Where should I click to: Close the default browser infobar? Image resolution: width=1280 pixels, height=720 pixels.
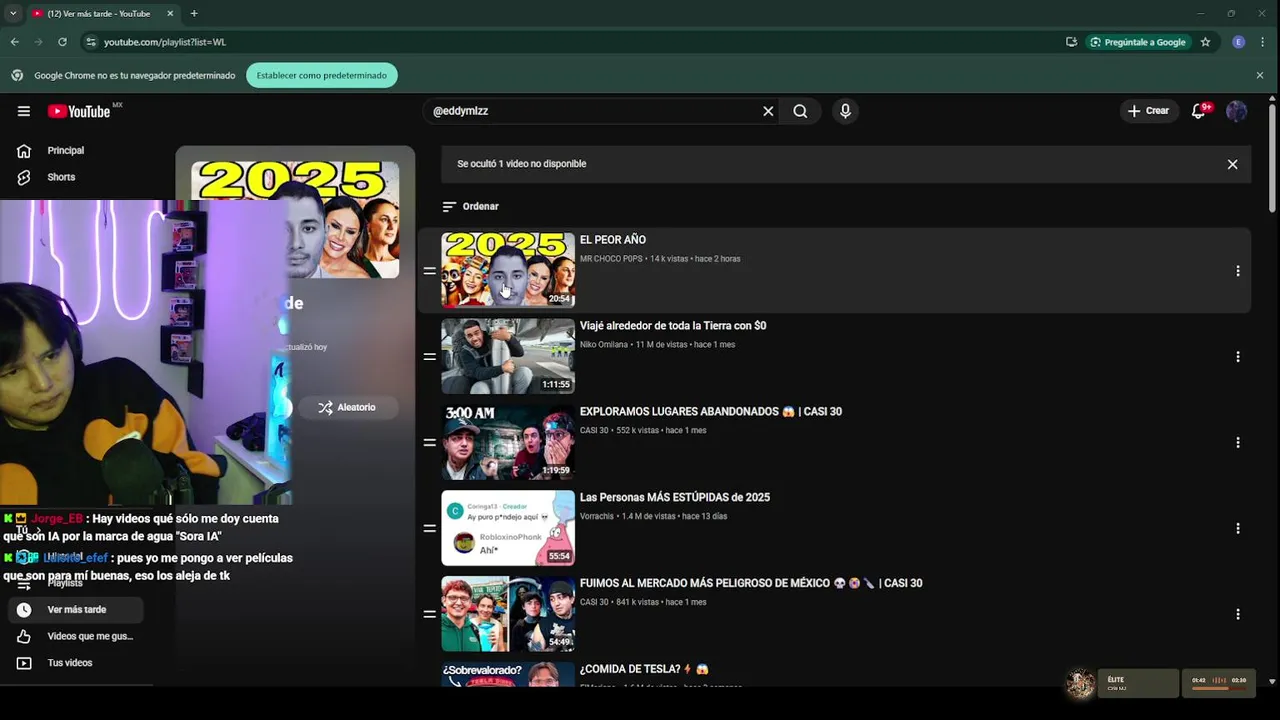point(1260,75)
